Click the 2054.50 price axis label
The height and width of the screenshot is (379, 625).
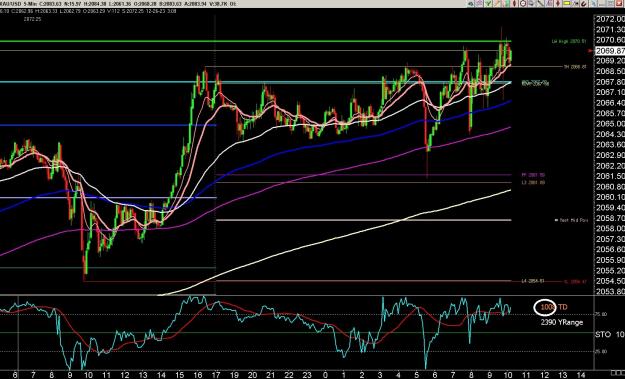pos(610,281)
